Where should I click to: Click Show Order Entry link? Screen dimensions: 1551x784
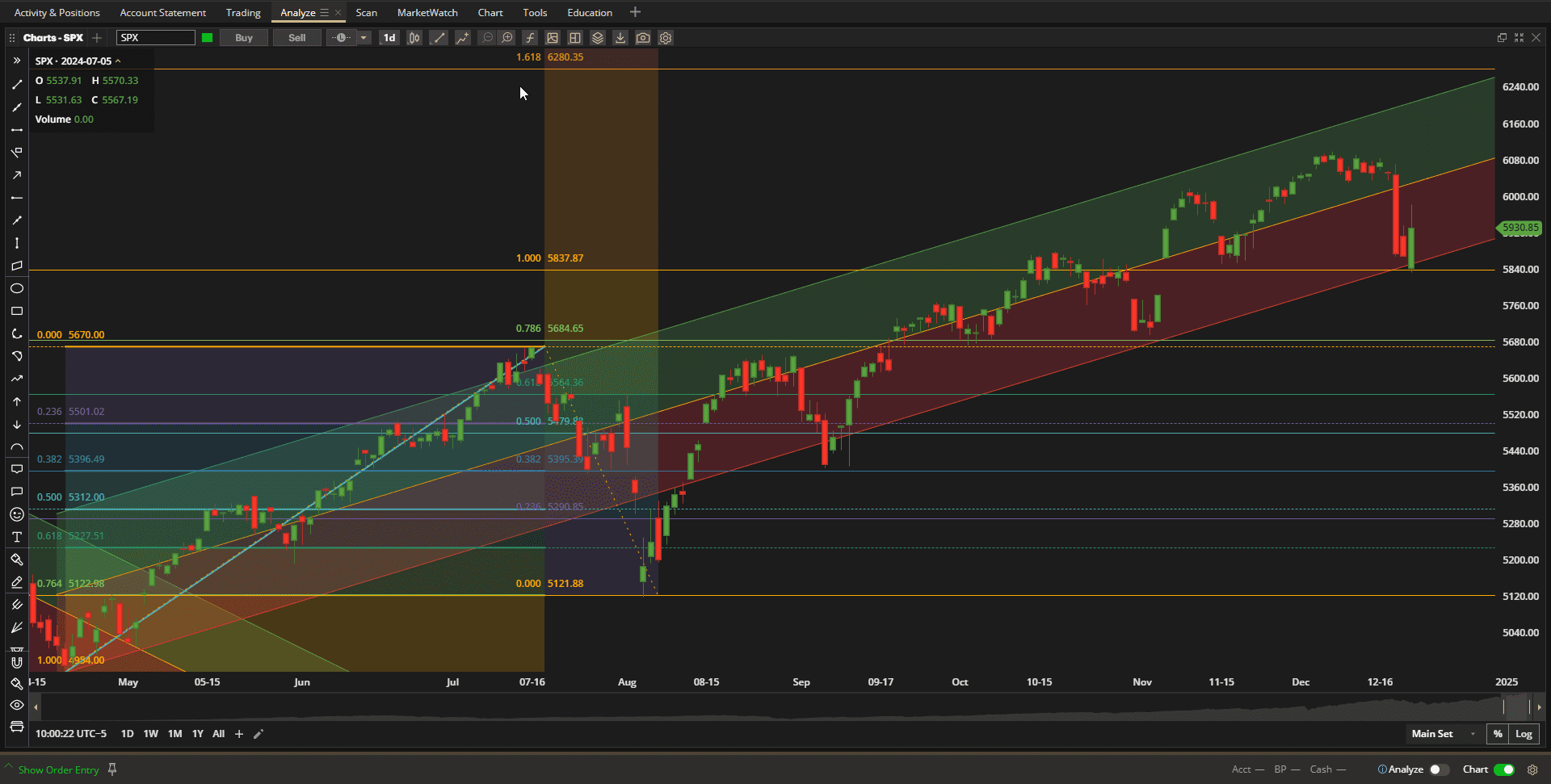[x=58, y=770]
